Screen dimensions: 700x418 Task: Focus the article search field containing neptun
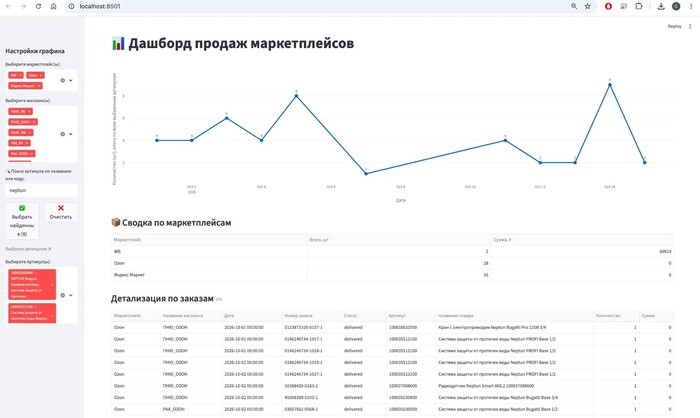pyautogui.click(x=42, y=190)
